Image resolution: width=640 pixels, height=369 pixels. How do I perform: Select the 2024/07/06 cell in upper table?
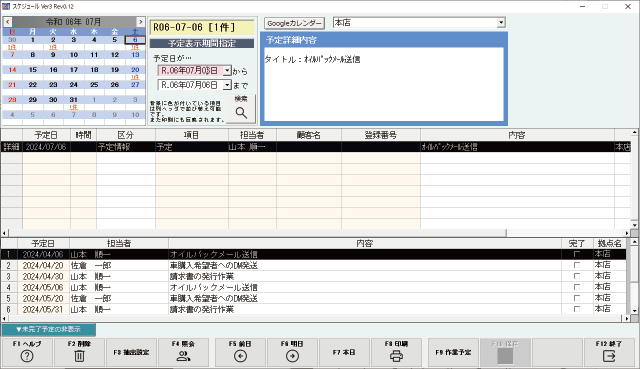46,147
